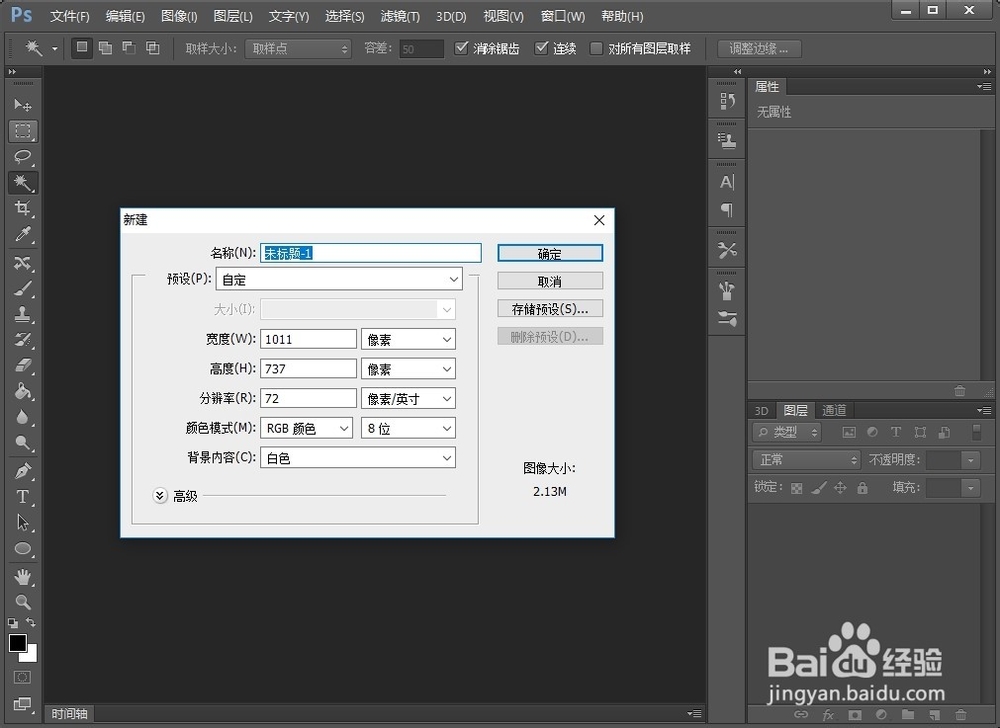Select the Clone Stamp tool
The image size is (1000, 728).
pos(23,314)
